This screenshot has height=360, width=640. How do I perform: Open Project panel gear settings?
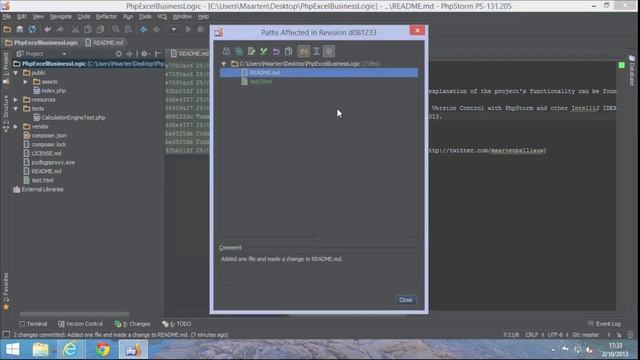pyautogui.click(x=144, y=54)
